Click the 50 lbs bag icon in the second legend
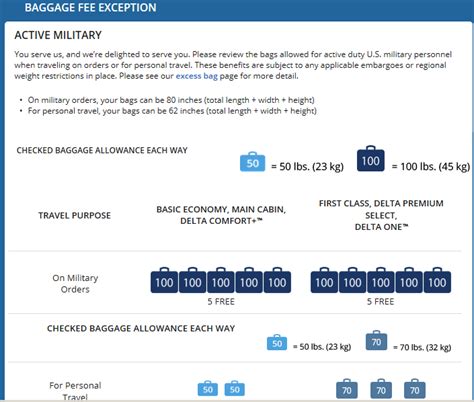 point(277,342)
